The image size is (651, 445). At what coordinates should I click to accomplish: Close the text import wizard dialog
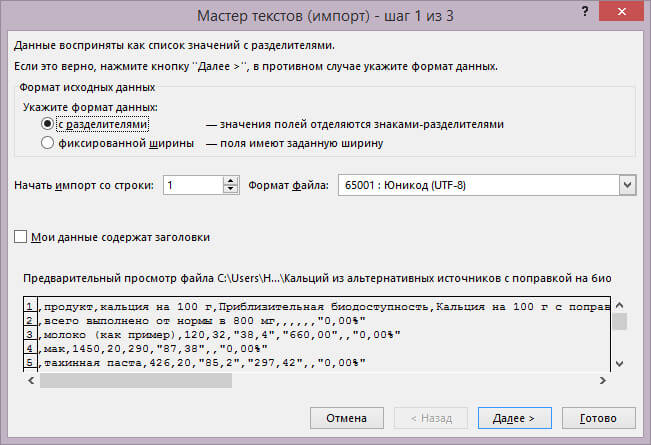(x=626, y=11)
